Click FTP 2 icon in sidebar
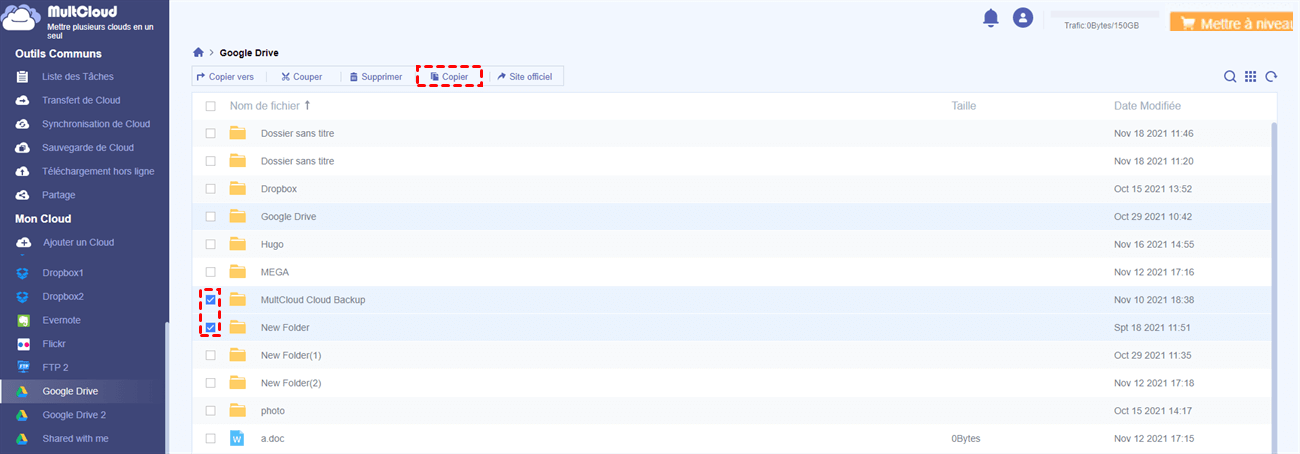Screen dimensions: 1300x454 pyautogui.click(x=23, y=367)
